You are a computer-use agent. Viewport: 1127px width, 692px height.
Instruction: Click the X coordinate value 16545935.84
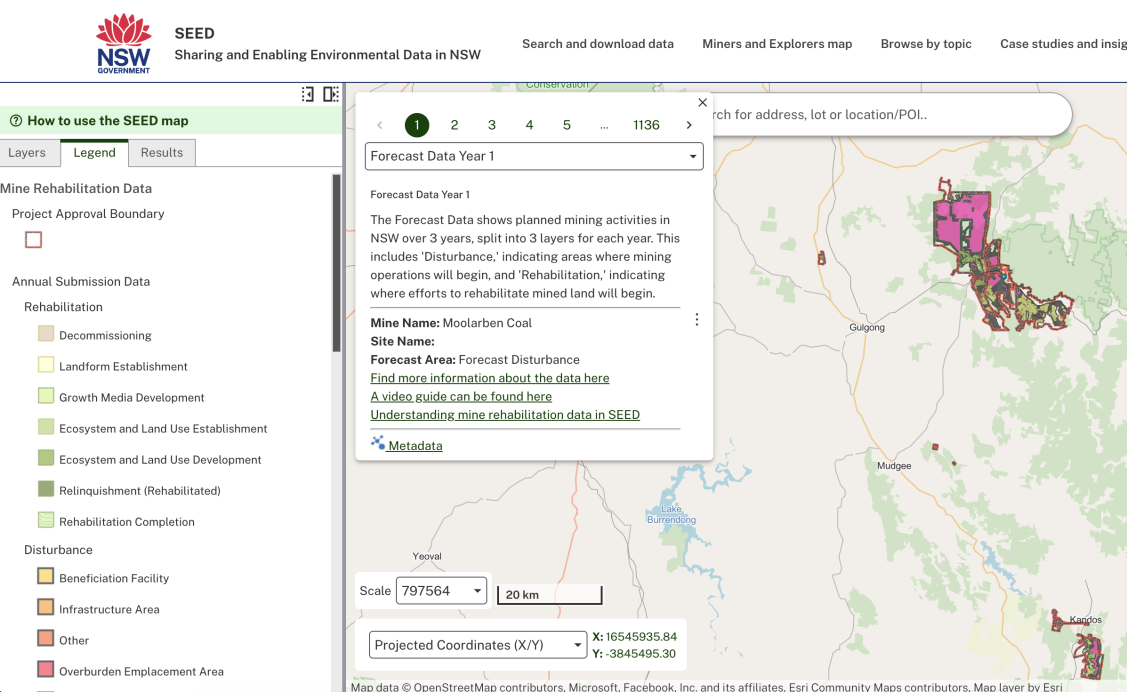[641, 637]
